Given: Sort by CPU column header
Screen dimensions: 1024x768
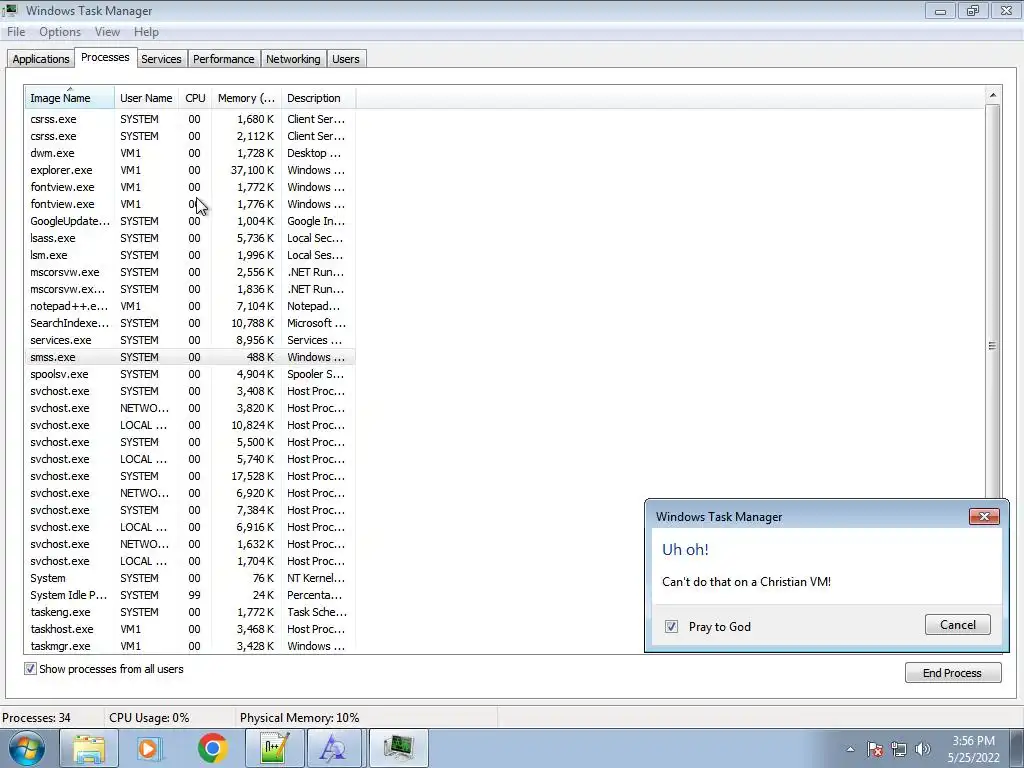Looking at the screenshot, I should click(195, 98).
